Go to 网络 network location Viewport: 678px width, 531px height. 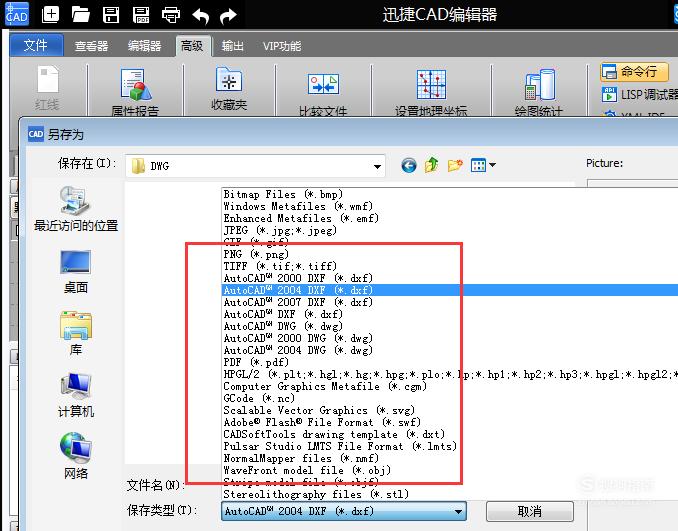pyautogui.click(x=76, y=457)
